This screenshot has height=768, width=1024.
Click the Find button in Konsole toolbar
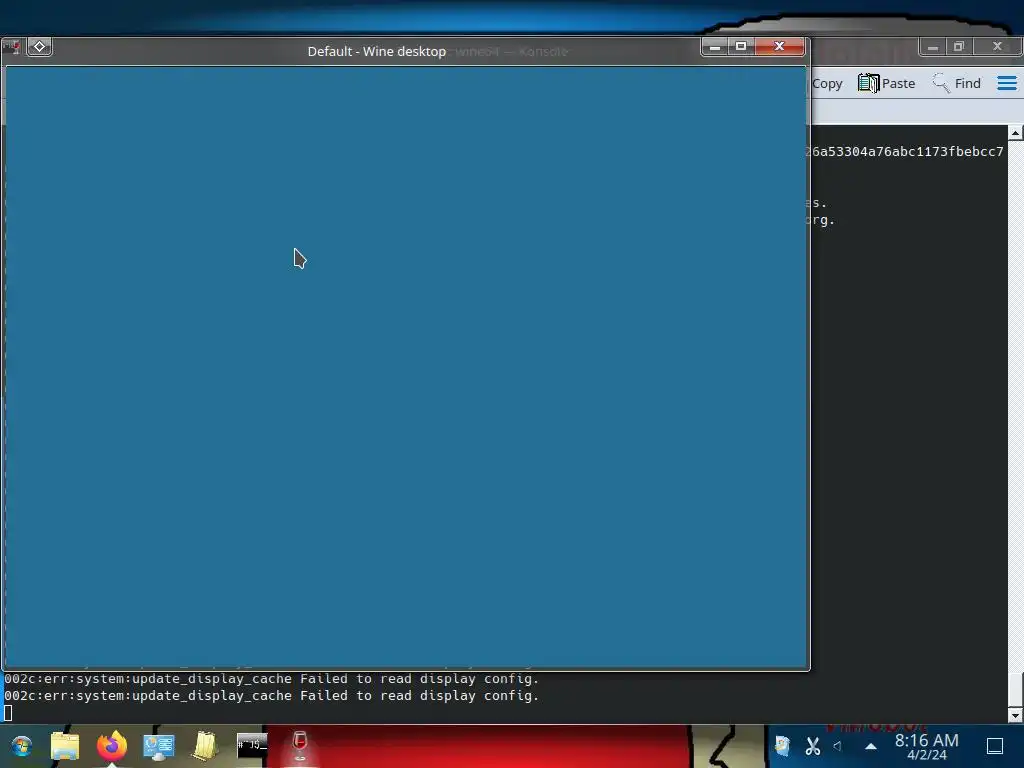[957, 84]
